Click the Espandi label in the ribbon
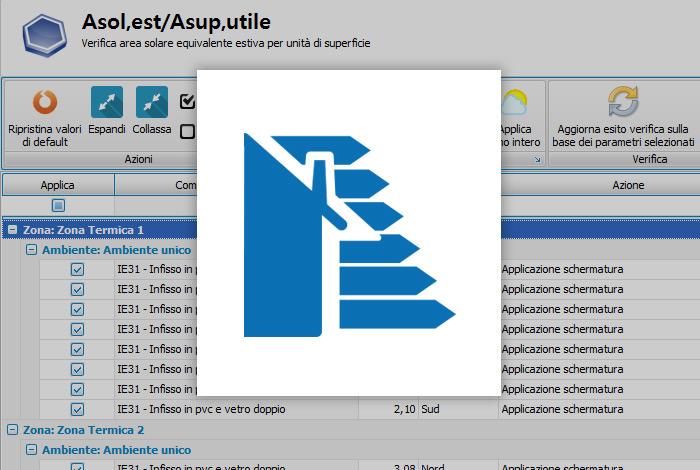The height and width of the screenshot is (470, 700). click(107, 129)
